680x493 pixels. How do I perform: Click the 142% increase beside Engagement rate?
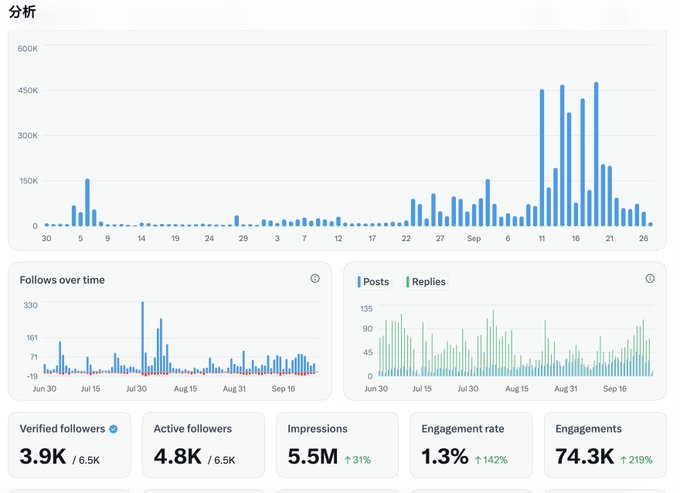pyautogui.click(x=491, y=460)
